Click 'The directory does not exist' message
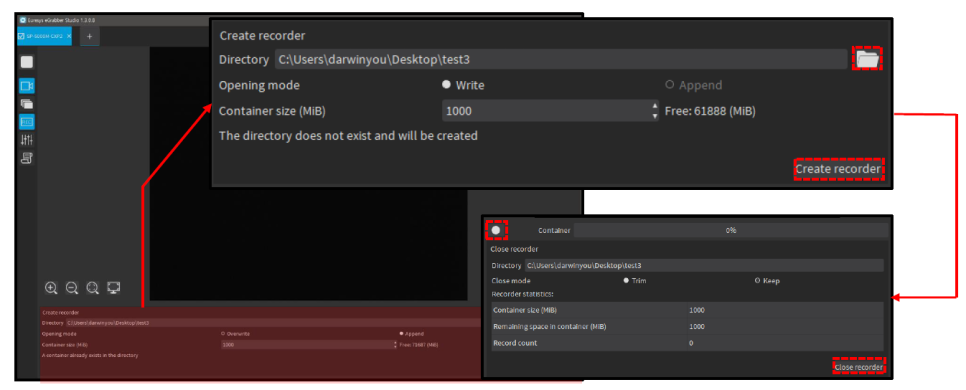Viewport: 966px width, 390px height. 348,135
